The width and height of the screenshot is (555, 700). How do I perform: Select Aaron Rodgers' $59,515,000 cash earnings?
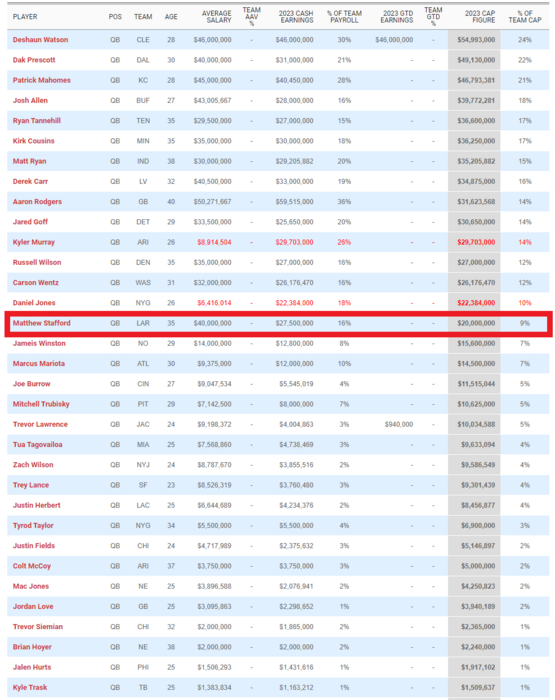pyautogui.click(x=294, y=201)
